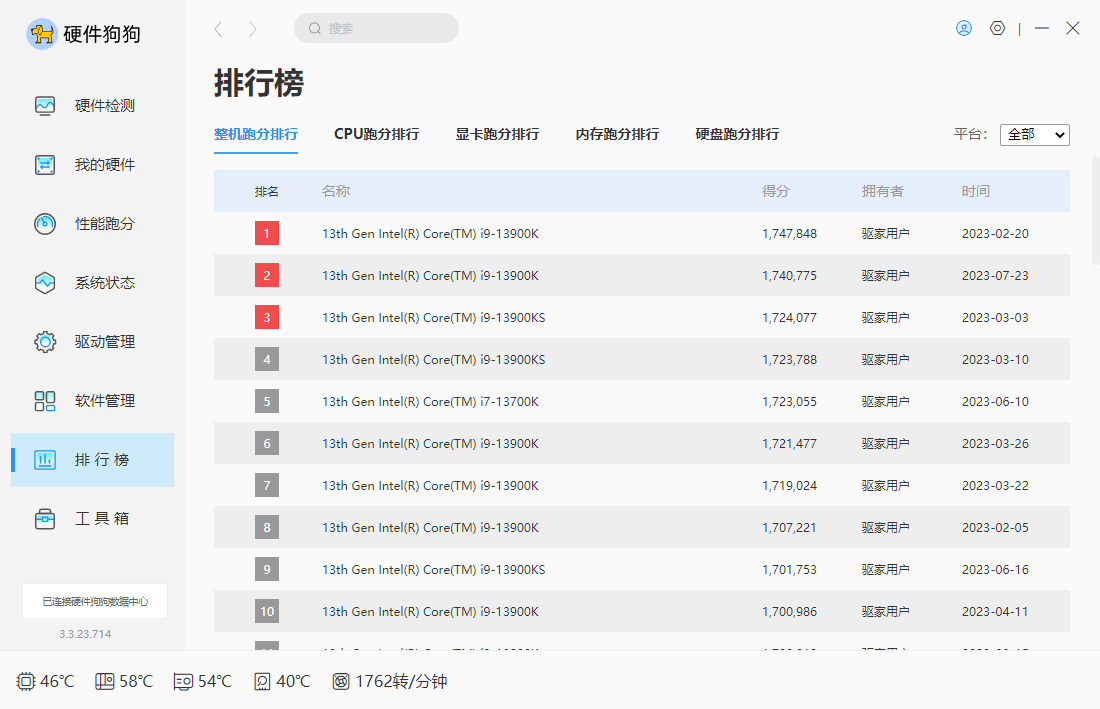The width and height of the screenshot is (1100, 709).
Task: Click the back navigation arrow
Action: pos(218,29)
